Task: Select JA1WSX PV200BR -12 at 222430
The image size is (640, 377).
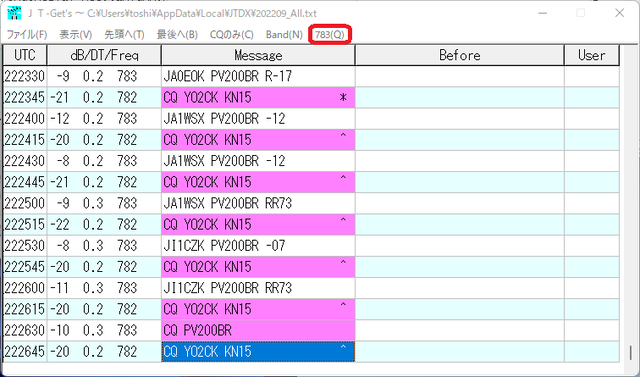Action: click(x=258, y=161)
